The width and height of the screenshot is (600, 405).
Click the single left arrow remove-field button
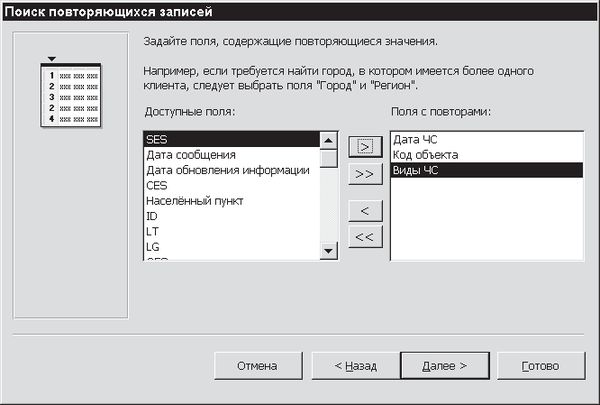coord(365,210)
